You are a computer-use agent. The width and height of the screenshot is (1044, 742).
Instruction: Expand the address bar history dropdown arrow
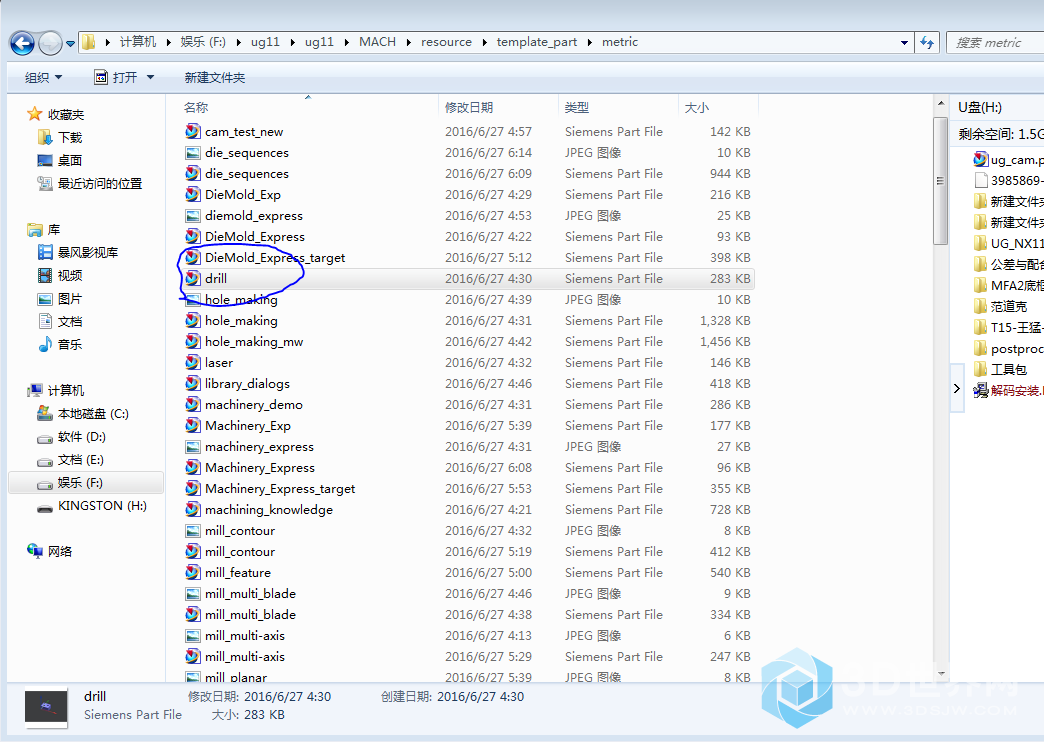(x=904, y=43)
